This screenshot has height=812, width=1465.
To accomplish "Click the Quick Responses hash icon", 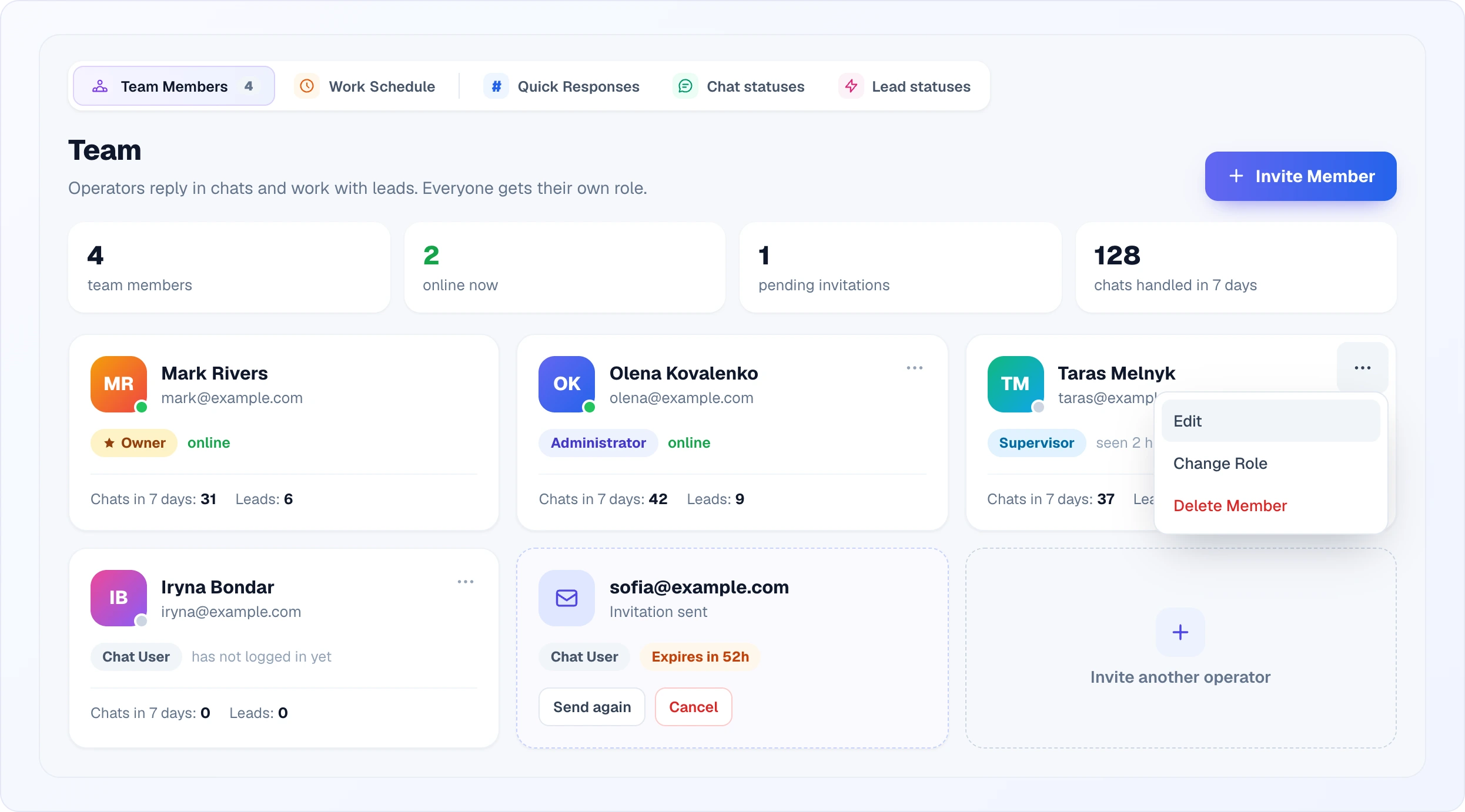I will (x=496, y=86).
